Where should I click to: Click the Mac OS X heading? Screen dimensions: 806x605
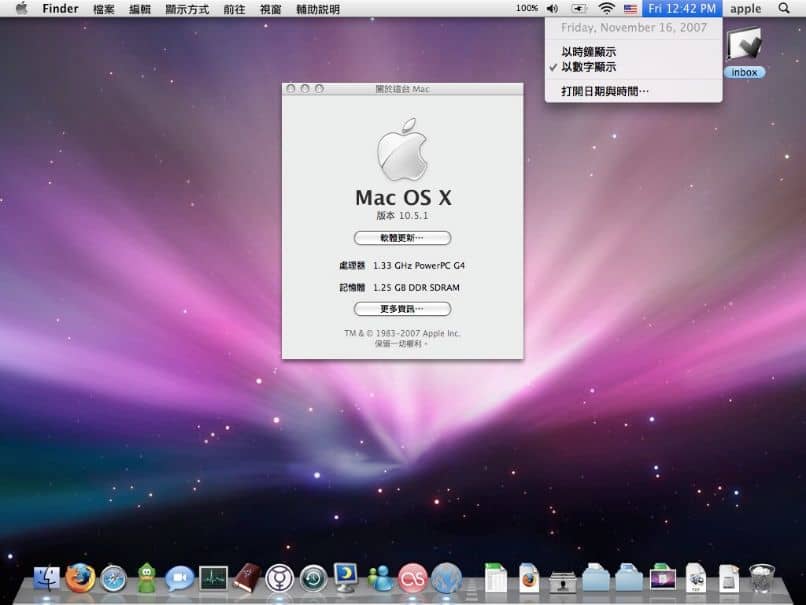(x=404, y=198)
